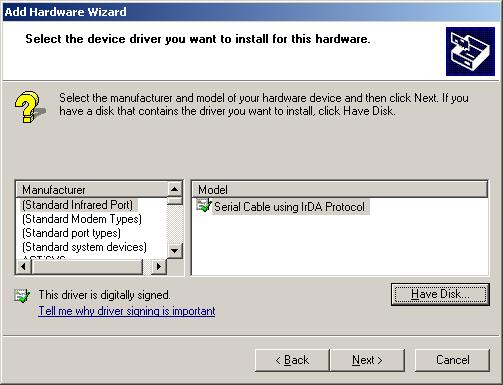
Task: Click the Manufacturer vertical scrollbar thumb
Action: click(x=175, y=201)
